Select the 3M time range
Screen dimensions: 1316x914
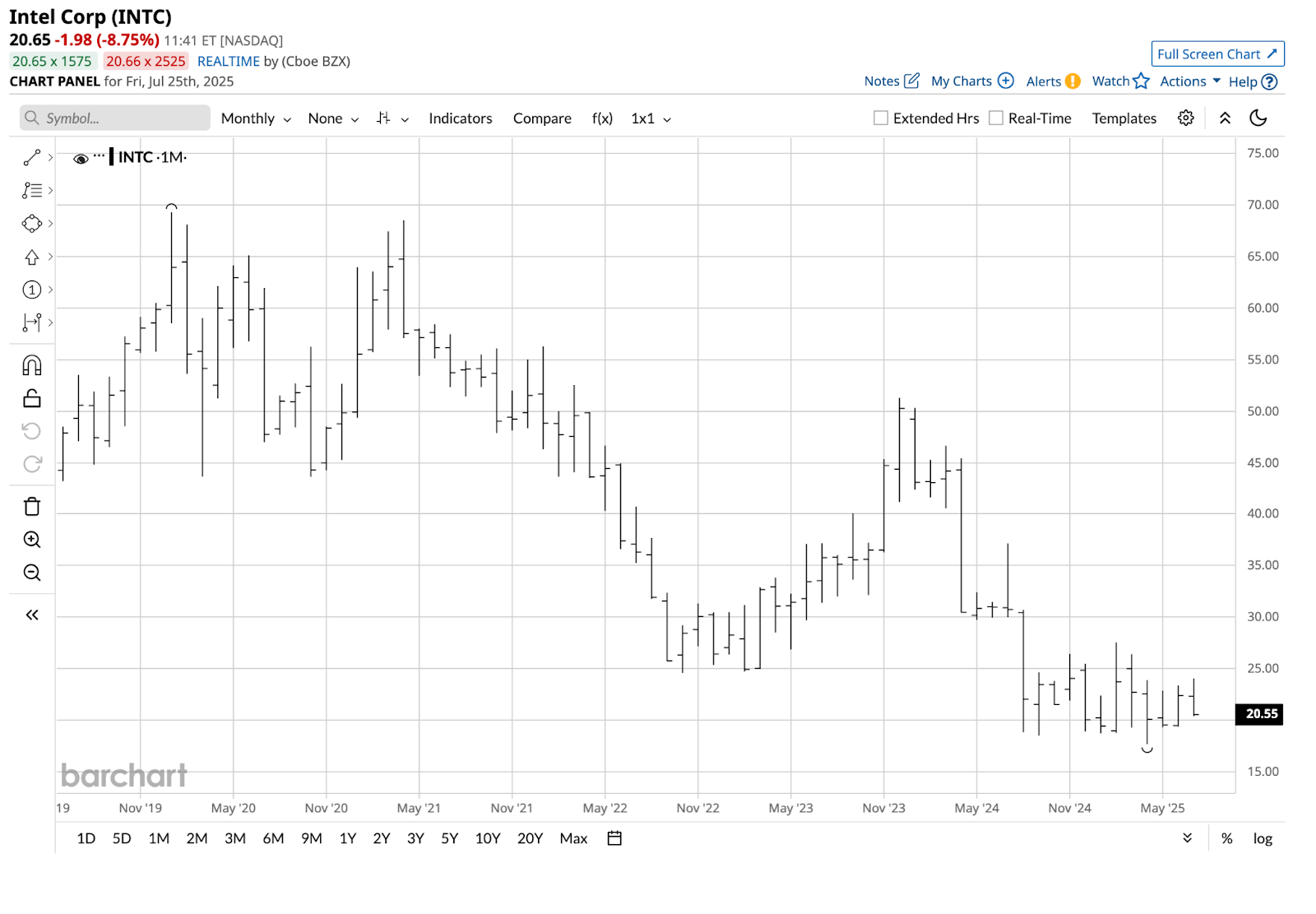point(235,838)
